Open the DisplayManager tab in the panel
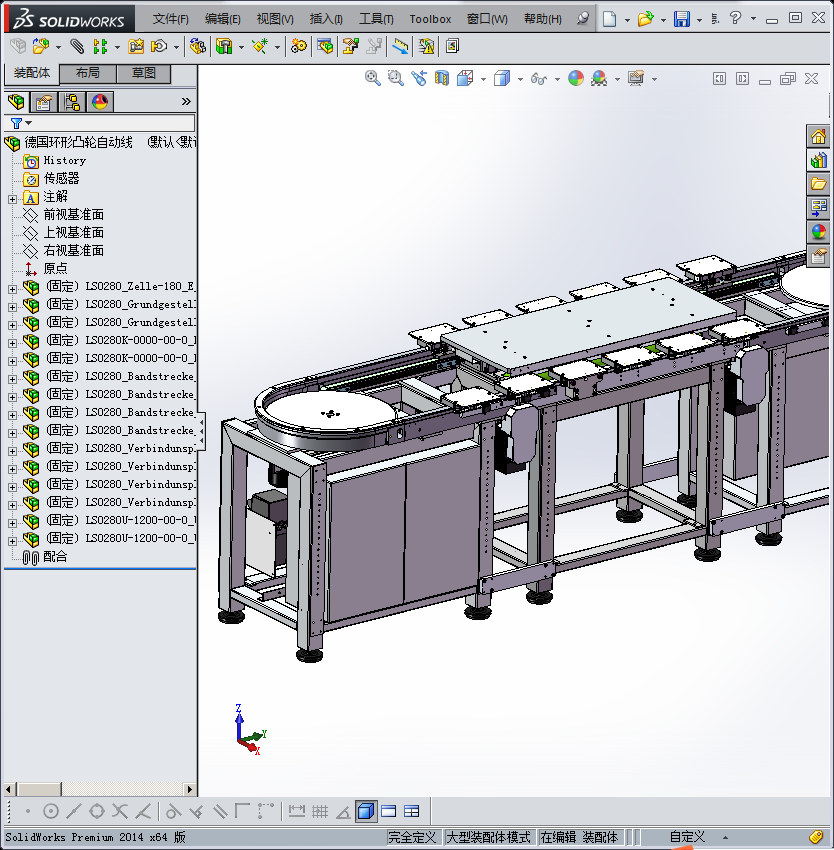Image resolution: width=834 pixels, height=850 pixels. coord(100,102)
